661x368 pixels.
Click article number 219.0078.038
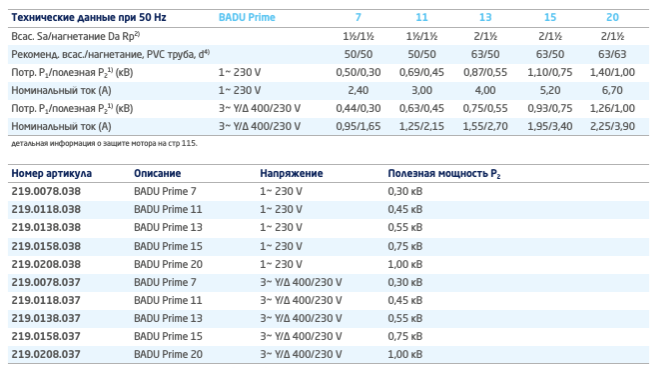click(46, 191)
